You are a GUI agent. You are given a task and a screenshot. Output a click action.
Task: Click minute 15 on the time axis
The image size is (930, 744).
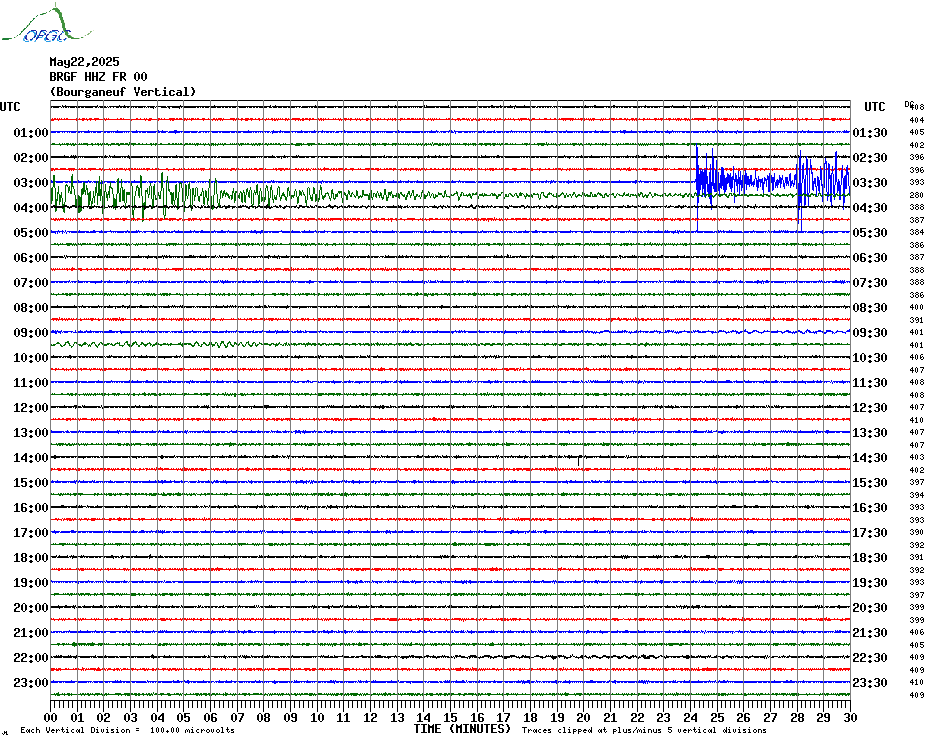coord(450,717)
